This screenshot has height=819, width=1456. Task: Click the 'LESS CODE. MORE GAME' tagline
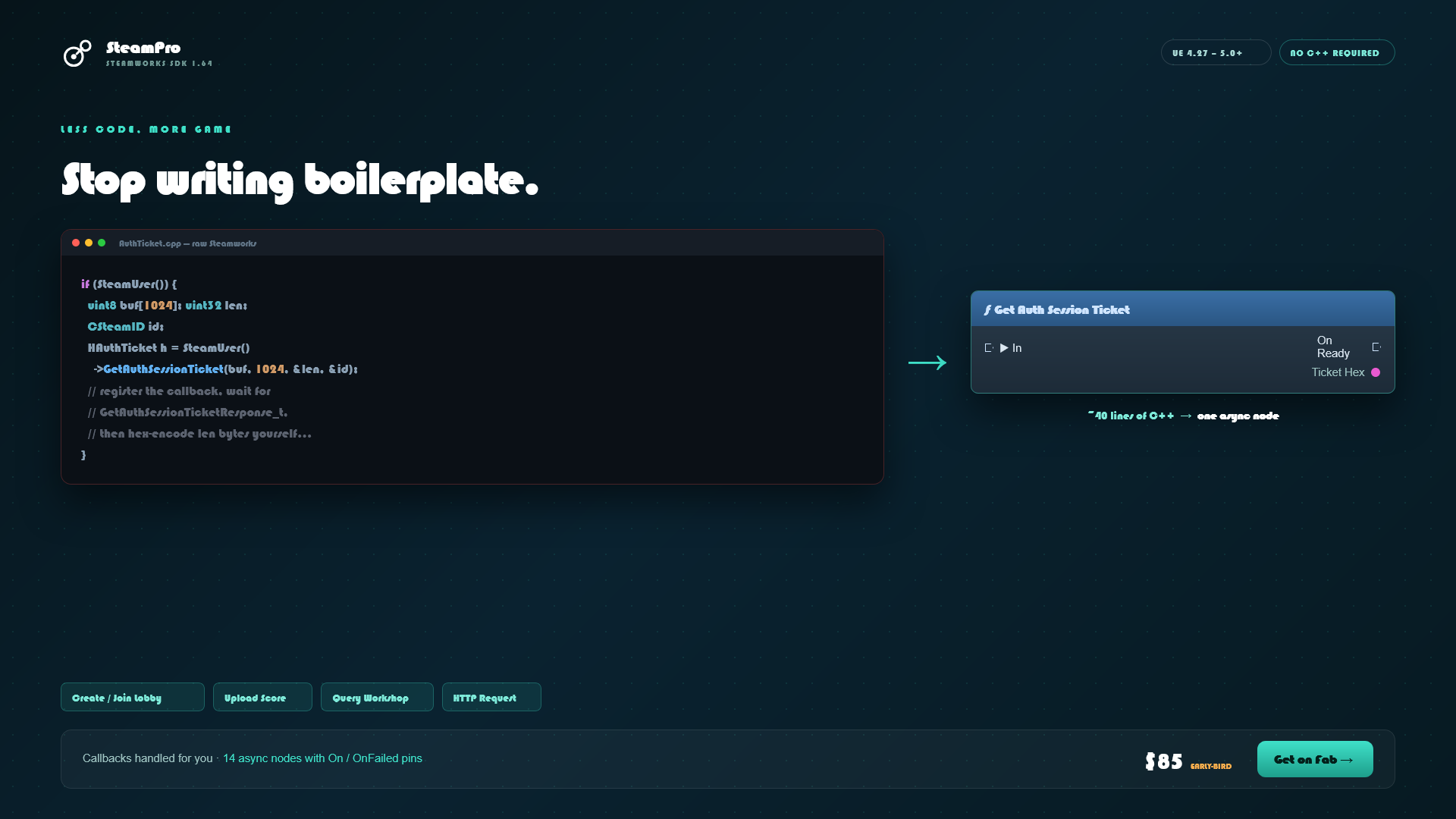click(146, 130)
